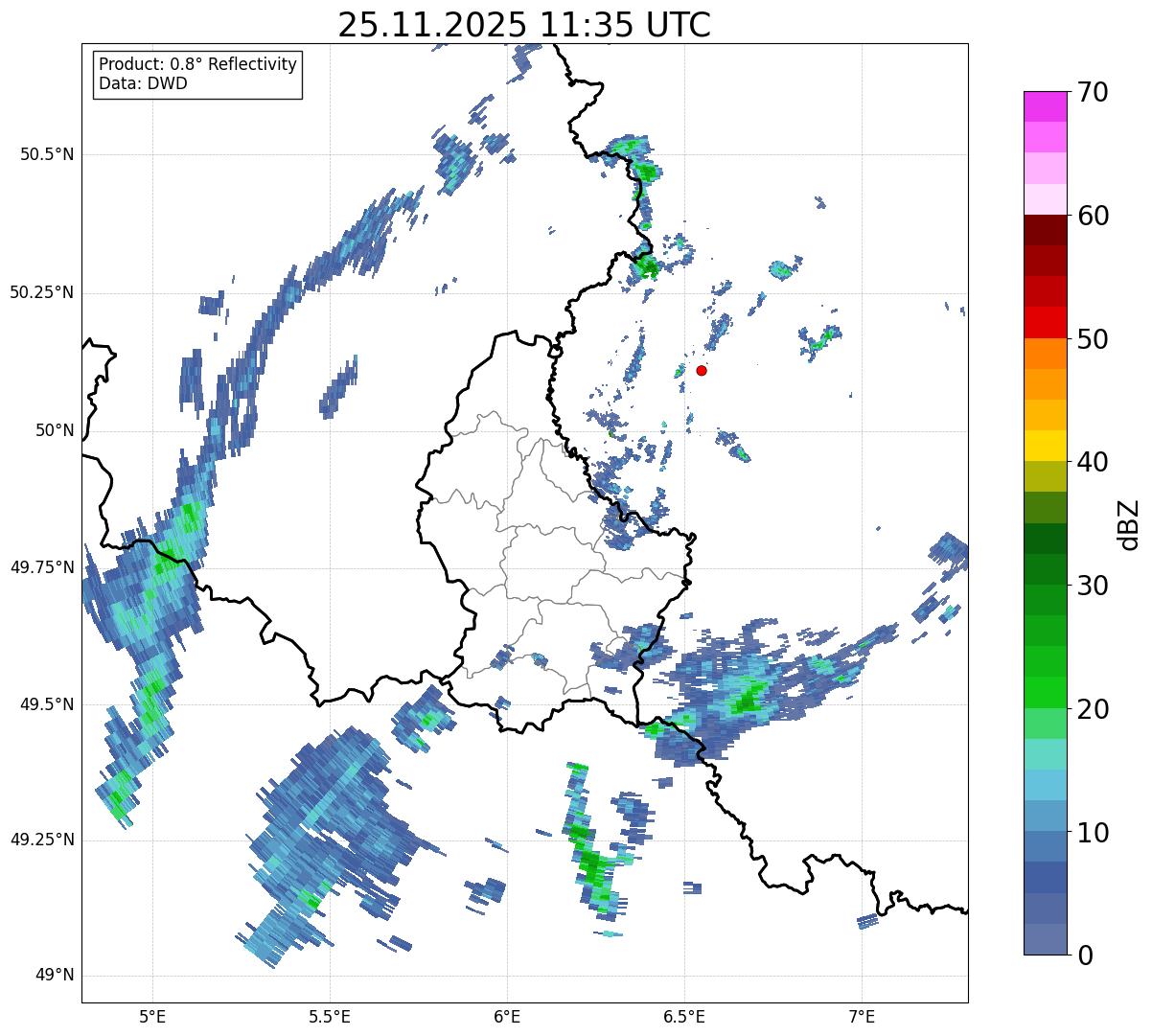Click the "5°E" longitude tick label

tap(152, 1017)
